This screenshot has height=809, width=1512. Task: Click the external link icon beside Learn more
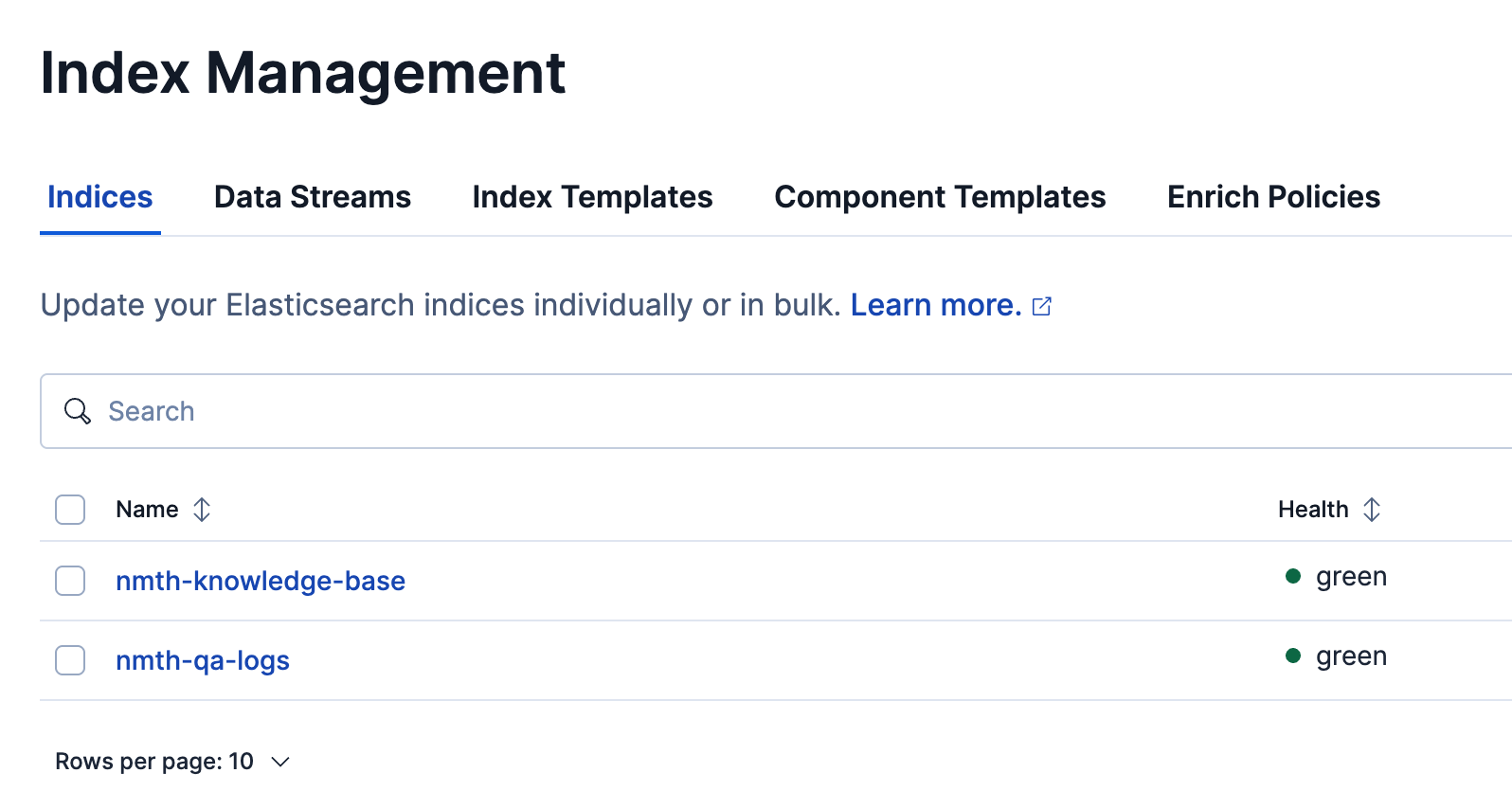[1042, 306]
